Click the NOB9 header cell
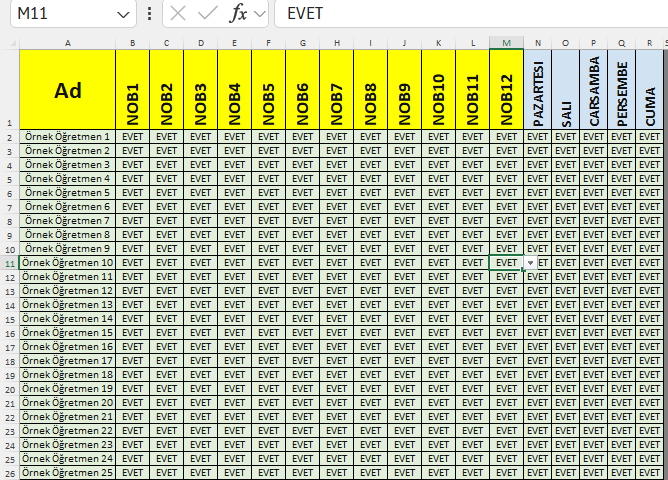This screenshot has height=480, width=668. pos(404,90)
